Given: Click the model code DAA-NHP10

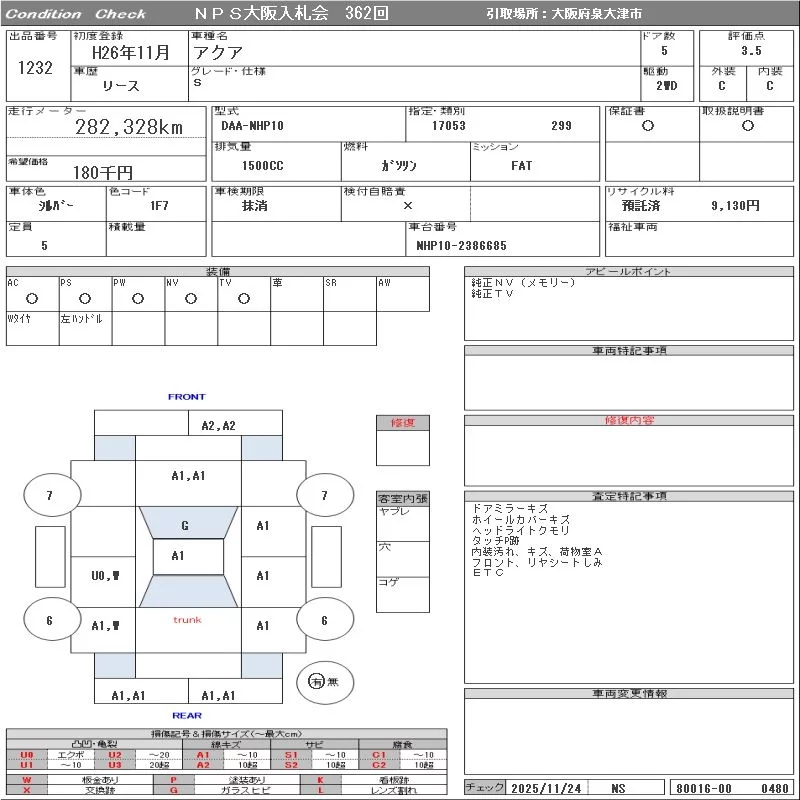Looking at the screenshot, I should 253,126.
